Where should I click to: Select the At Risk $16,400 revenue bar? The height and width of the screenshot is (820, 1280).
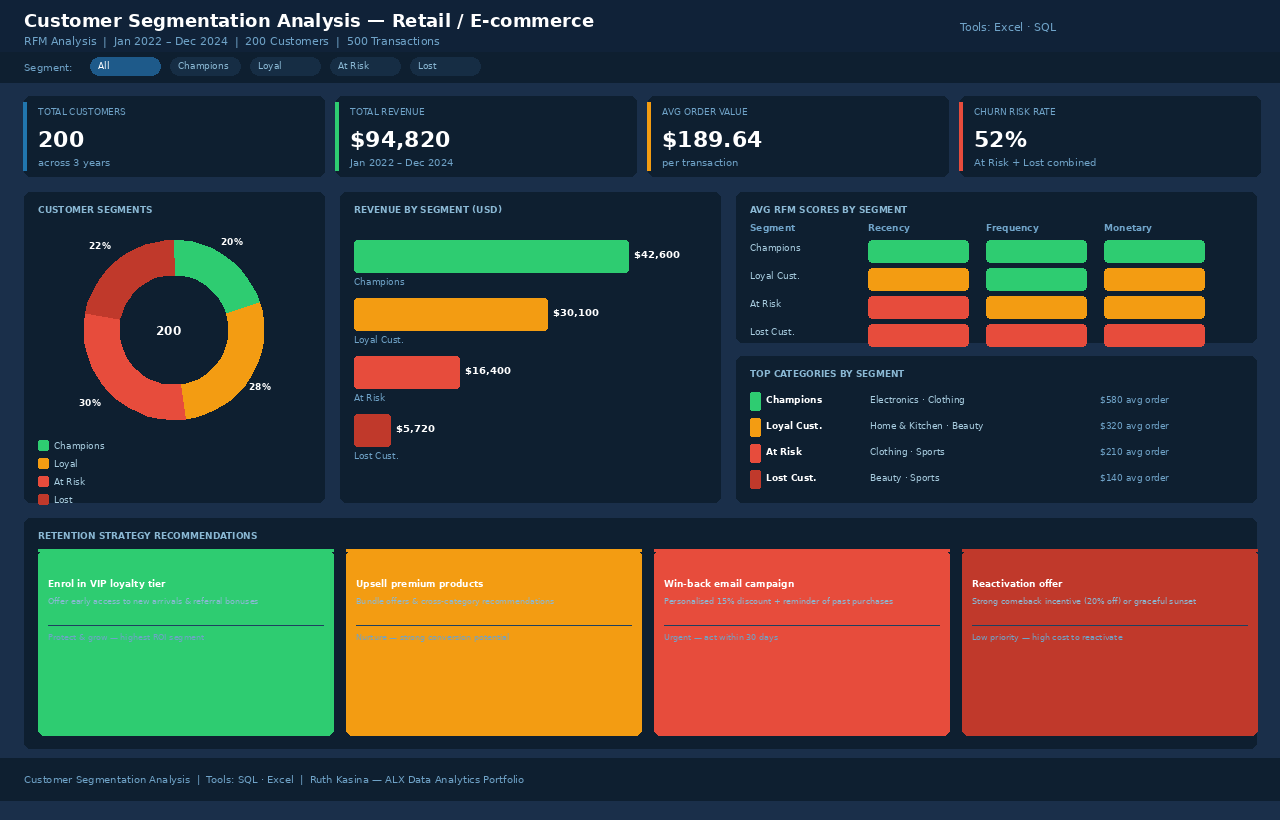(x=407, y=372)
